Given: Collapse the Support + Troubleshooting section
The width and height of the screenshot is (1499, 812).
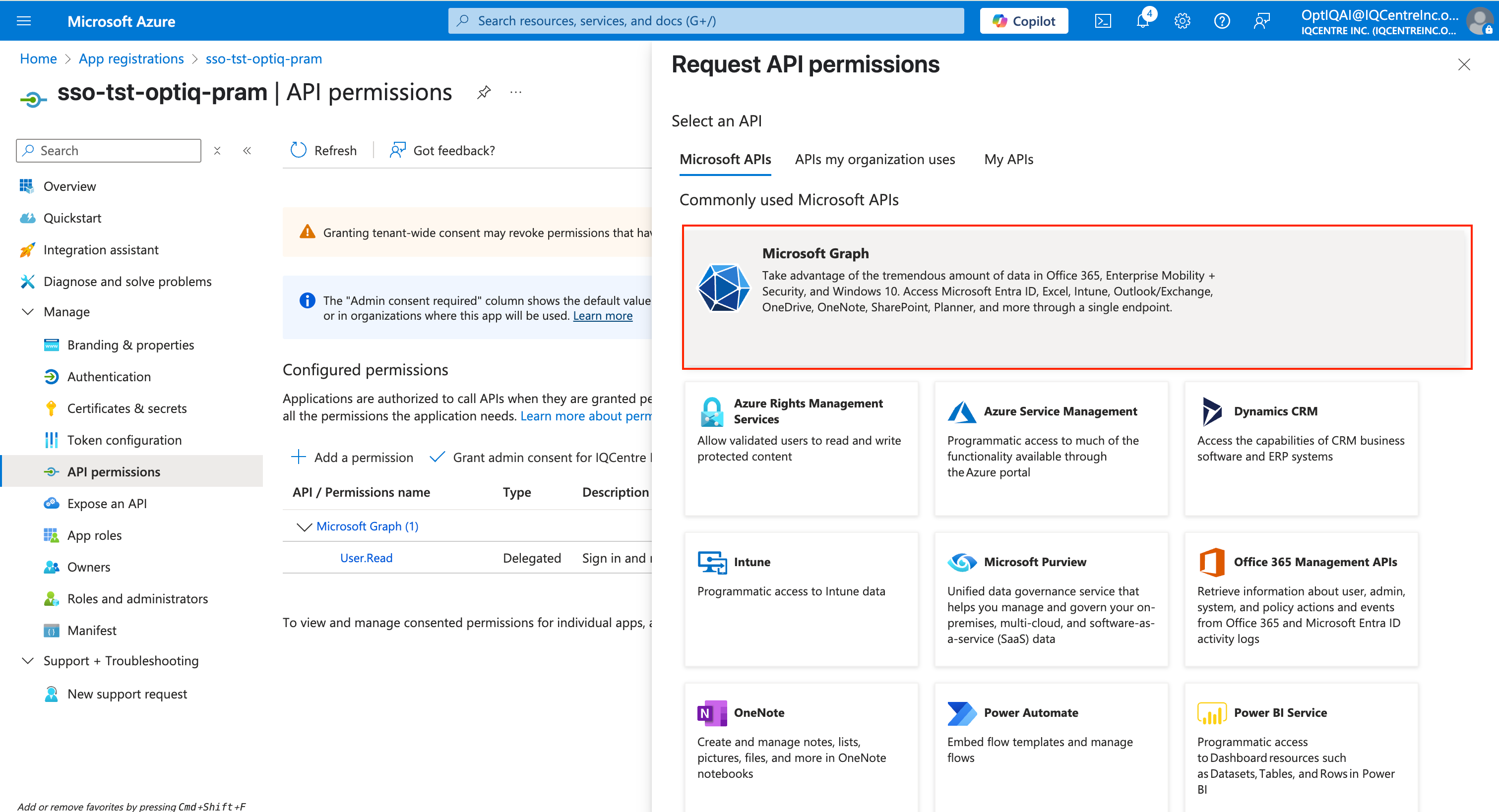Looking at the screenshot, I should [27, 661].
